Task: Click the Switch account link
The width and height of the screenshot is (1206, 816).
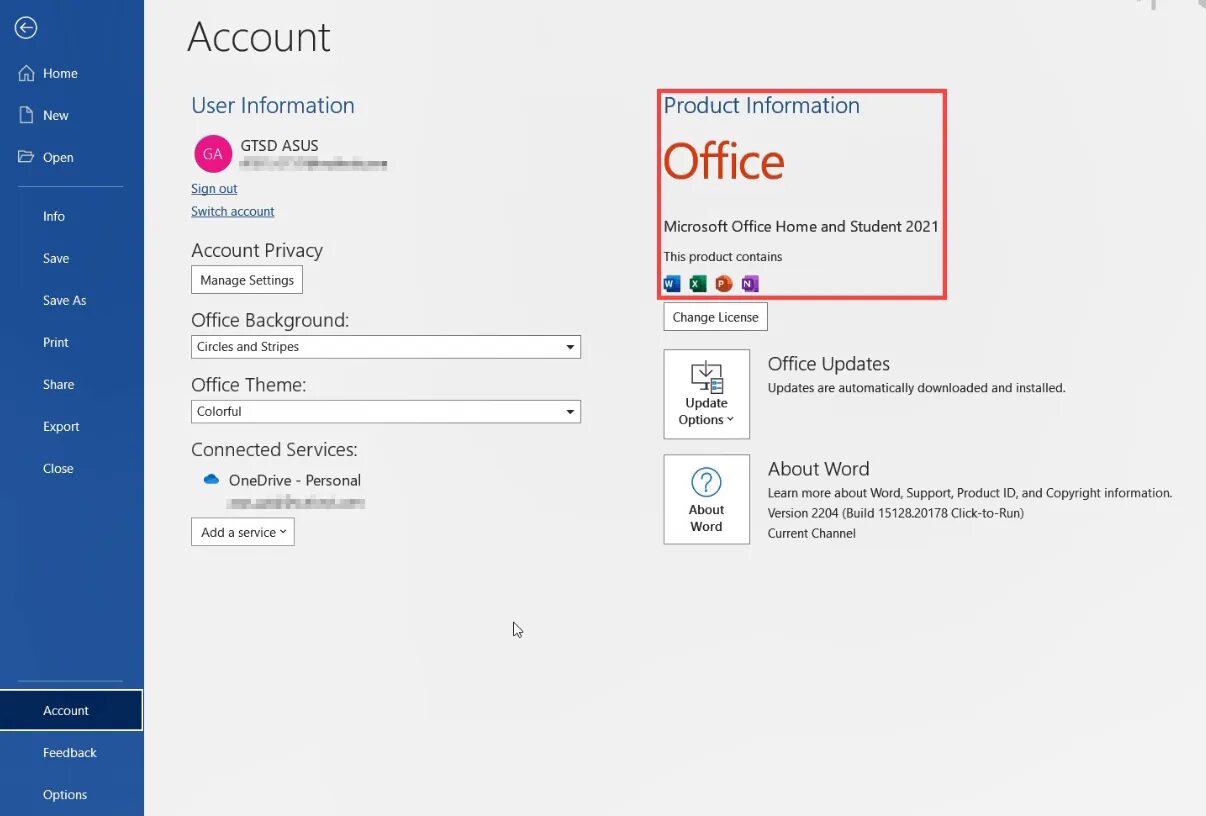Action: [x=232, y=212]
